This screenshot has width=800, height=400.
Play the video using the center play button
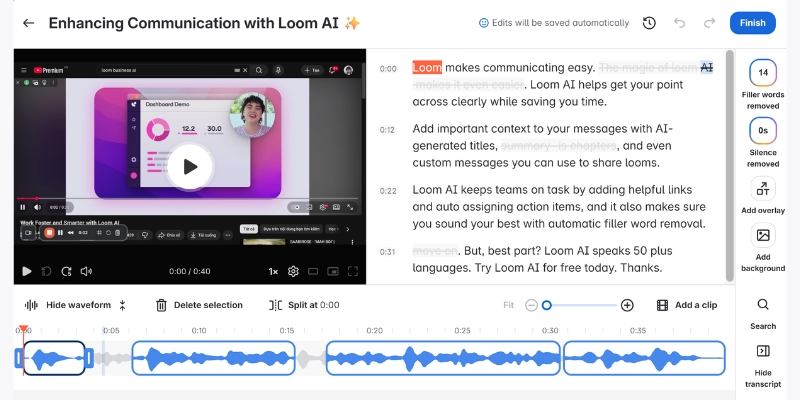click(190, 167)
